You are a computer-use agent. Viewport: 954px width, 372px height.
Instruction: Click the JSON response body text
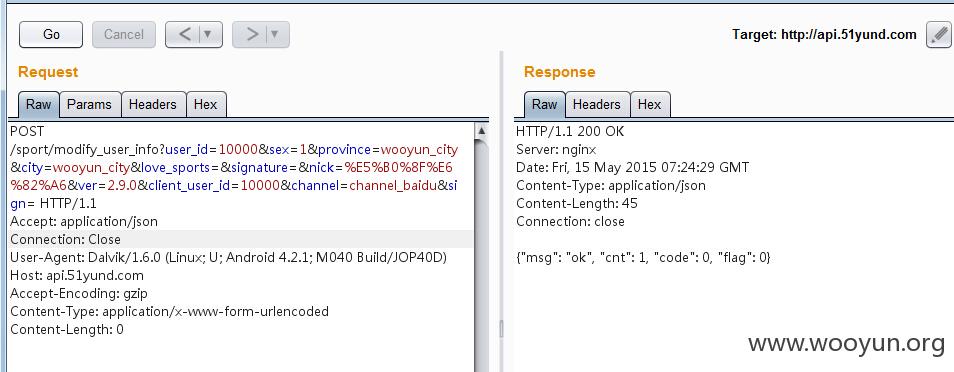click(x=644, y=258)
